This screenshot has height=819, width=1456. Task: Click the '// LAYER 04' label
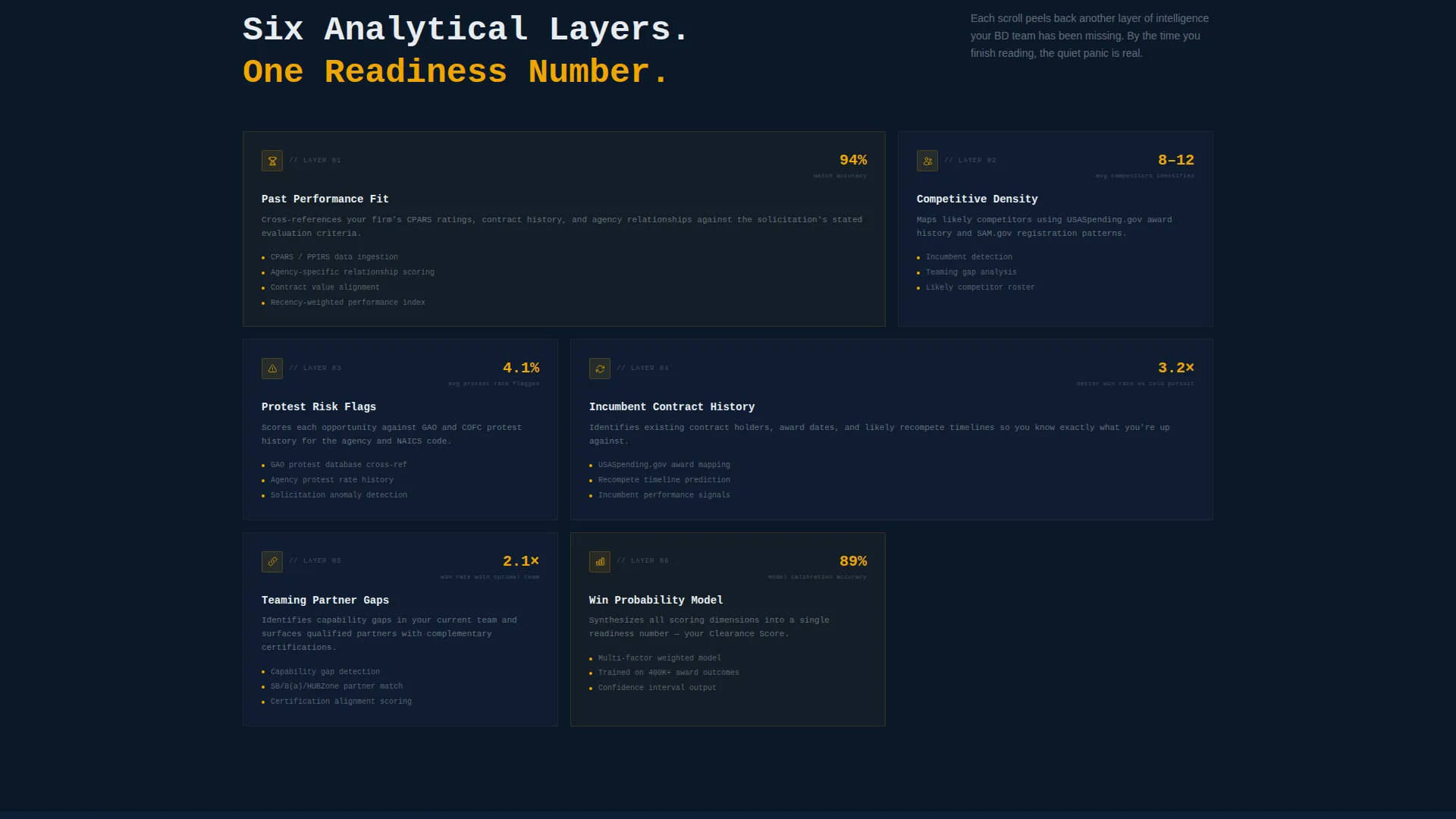(x=642, y=369)
